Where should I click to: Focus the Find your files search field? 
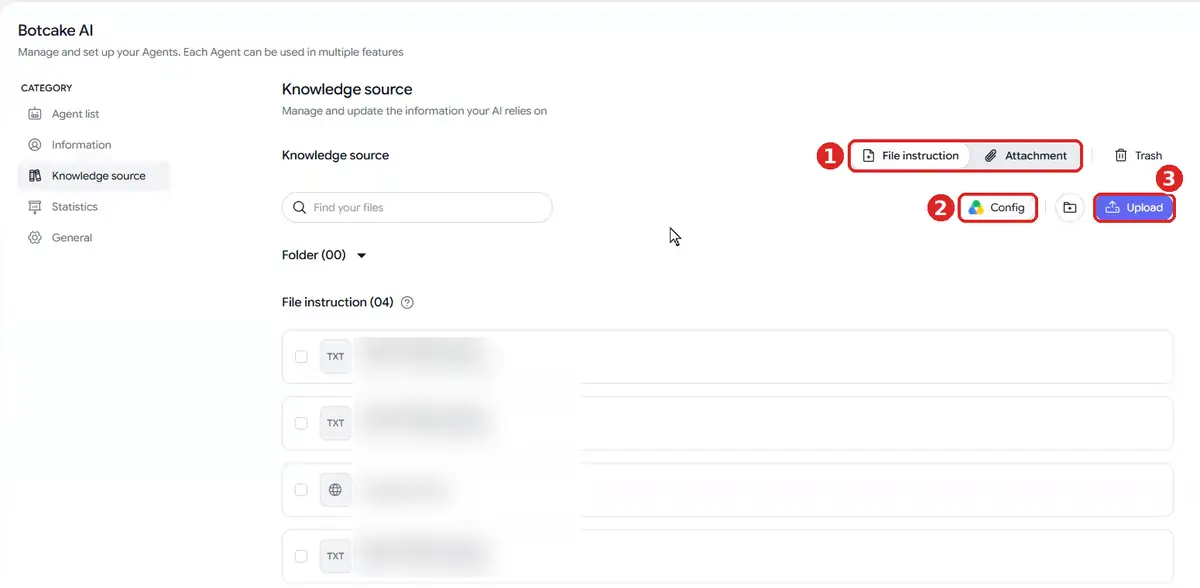[417, 208]
